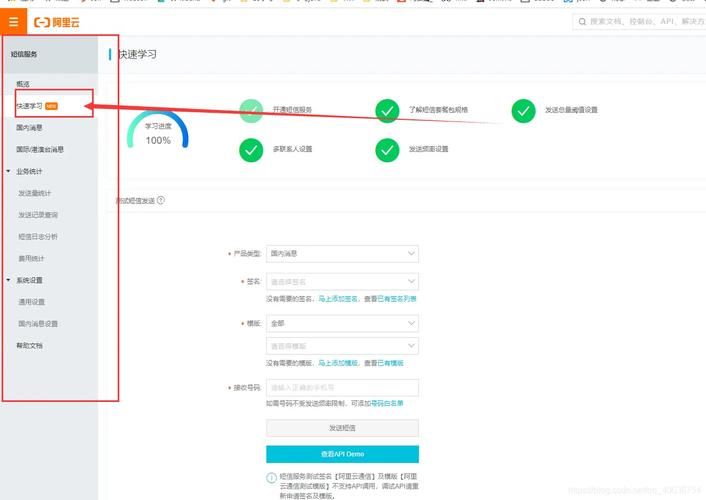706x500 pixels.
Task: Open the orange hamburger menu
Action: pyautogui.click(x=13, y=22)
